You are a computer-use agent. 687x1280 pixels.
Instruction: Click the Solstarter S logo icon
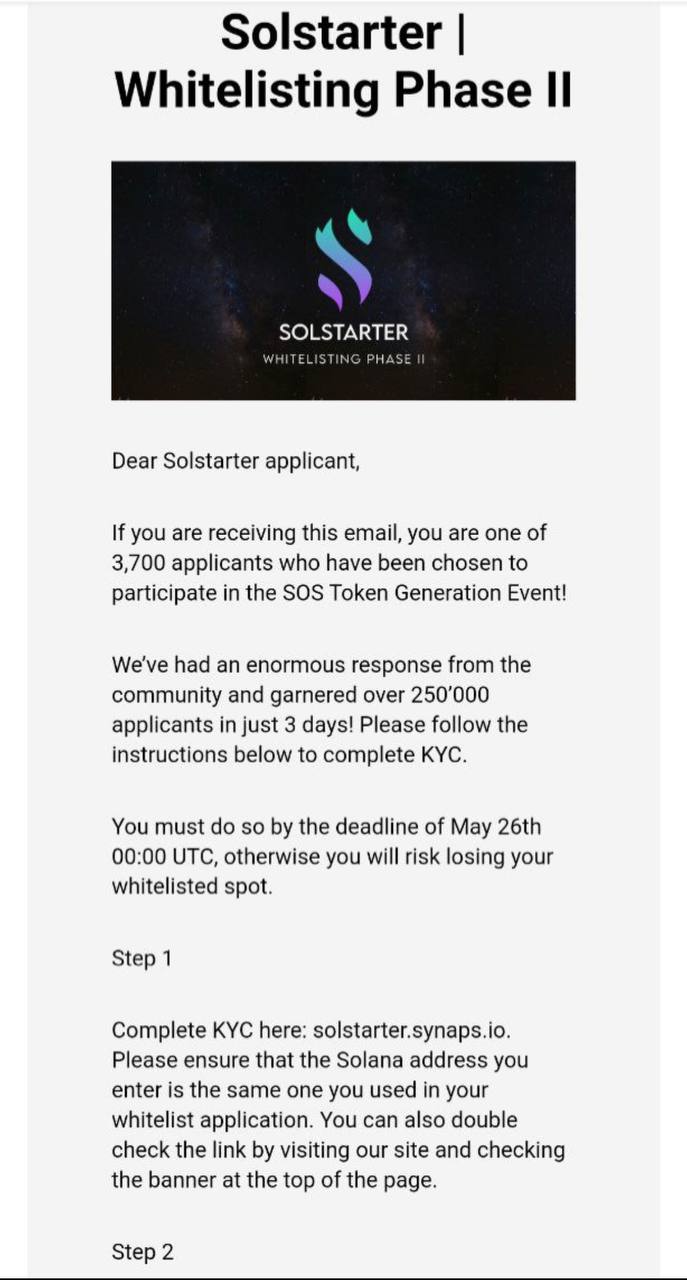343,258
